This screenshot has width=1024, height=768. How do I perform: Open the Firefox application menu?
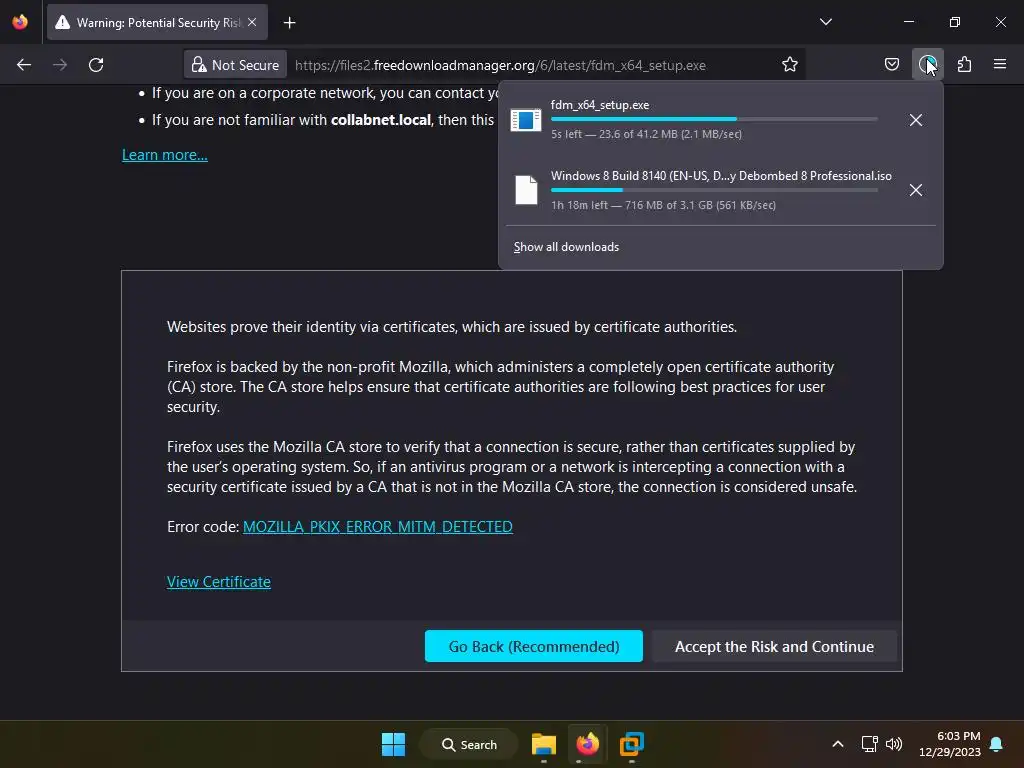point(1000,65)
